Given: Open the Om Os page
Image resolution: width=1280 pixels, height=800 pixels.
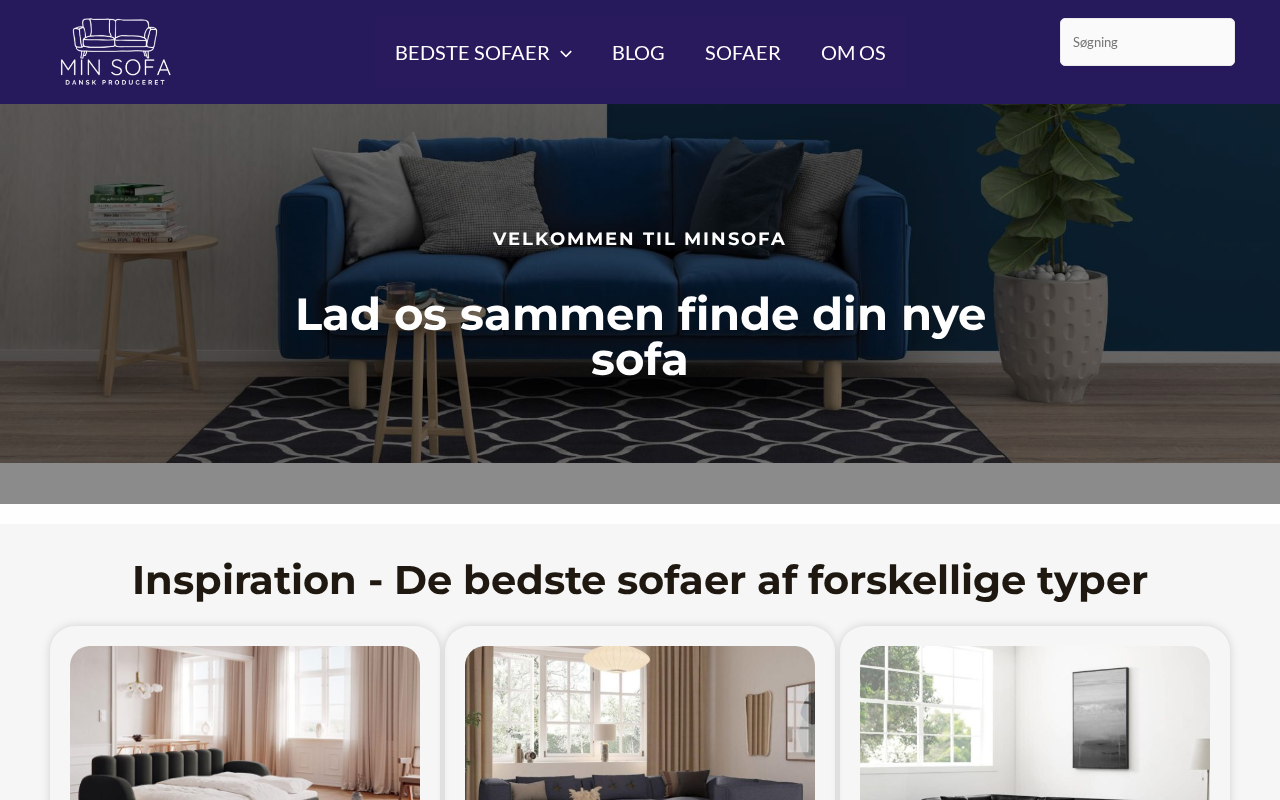Looking at the screenshot, I should pyautogui.click(x=853, y=53).
